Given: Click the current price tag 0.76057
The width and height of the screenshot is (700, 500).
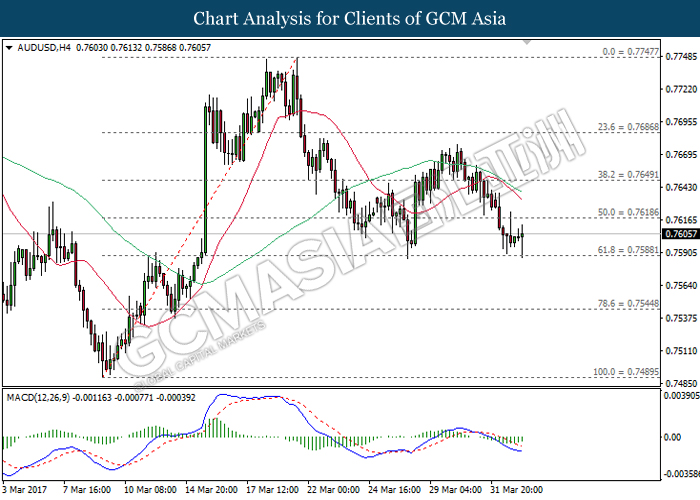Looking at the screenshot, I should point(680,234).
